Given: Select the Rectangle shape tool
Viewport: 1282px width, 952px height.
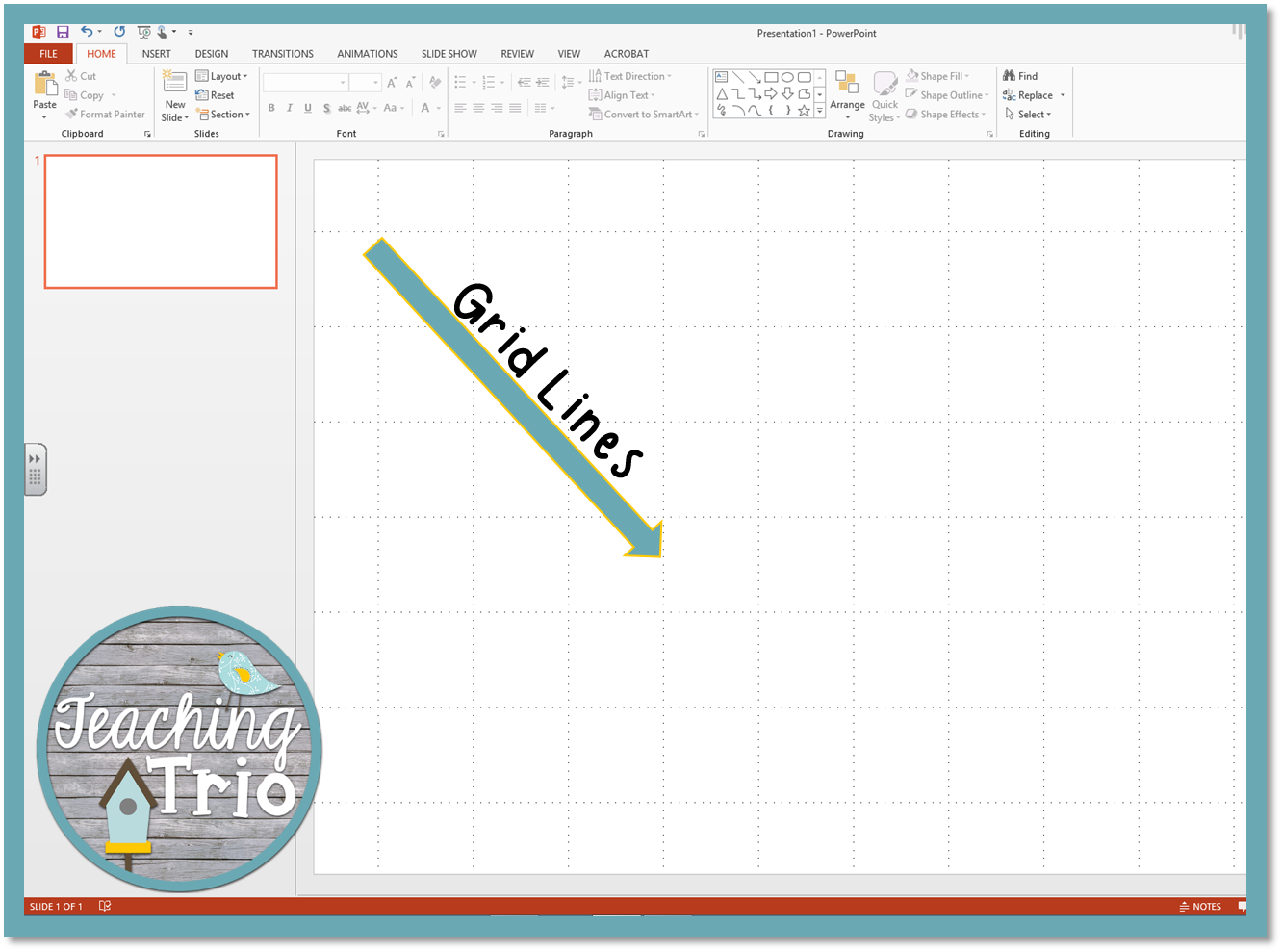Looking at the screenshot, I should tap(772, 77).
